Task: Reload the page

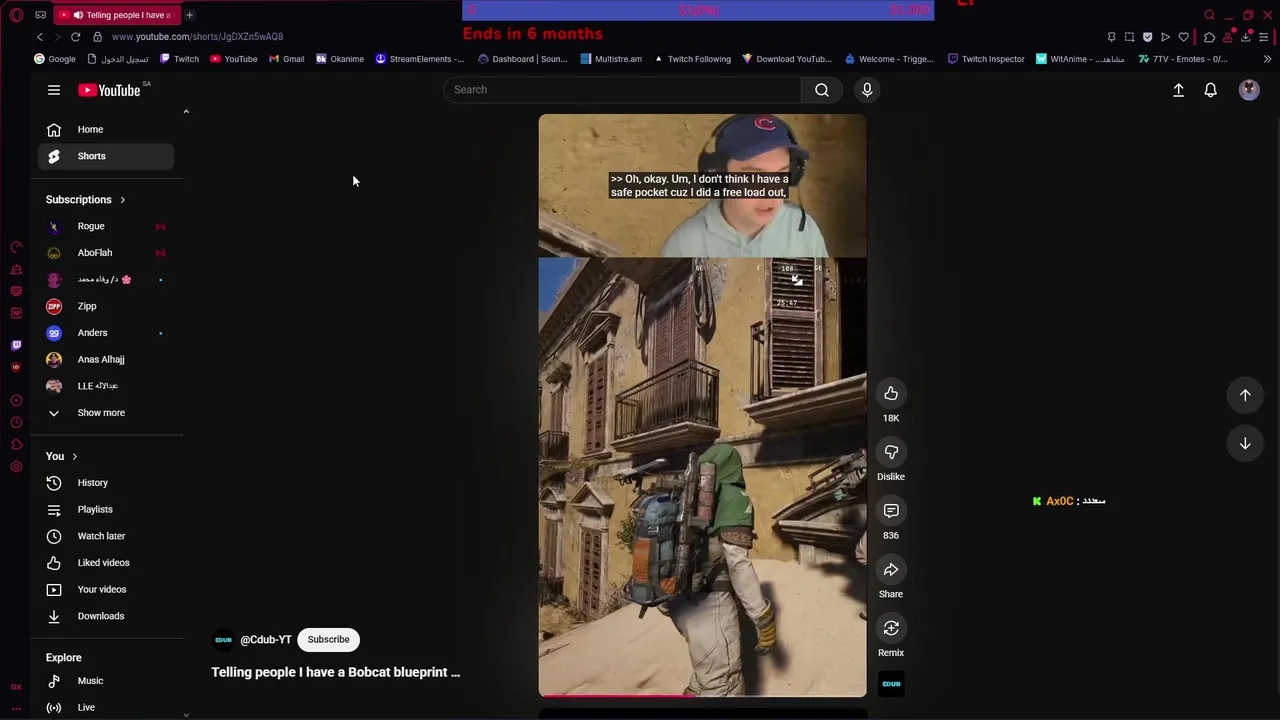Action: (75, 37)
